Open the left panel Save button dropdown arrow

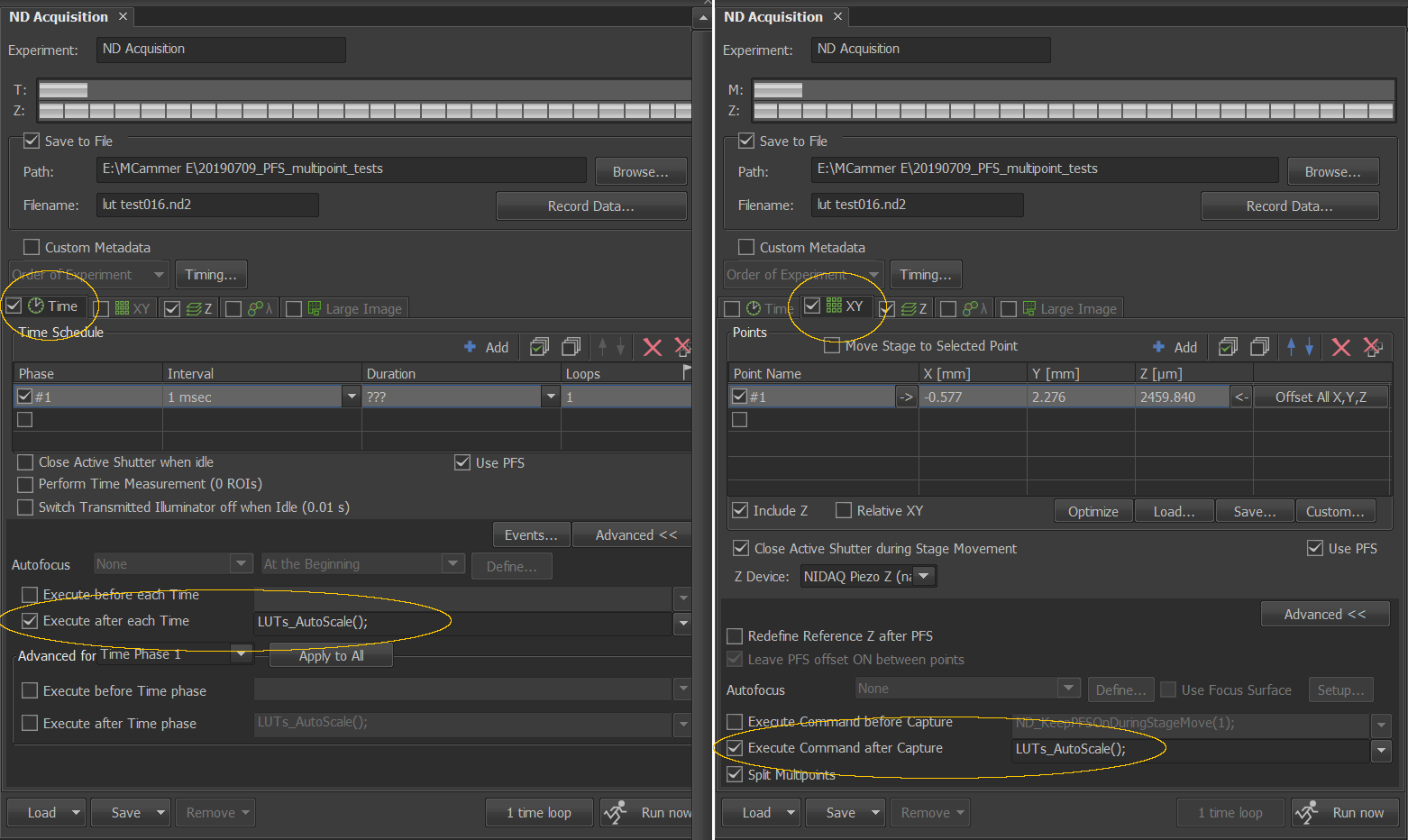coord(161,813)
